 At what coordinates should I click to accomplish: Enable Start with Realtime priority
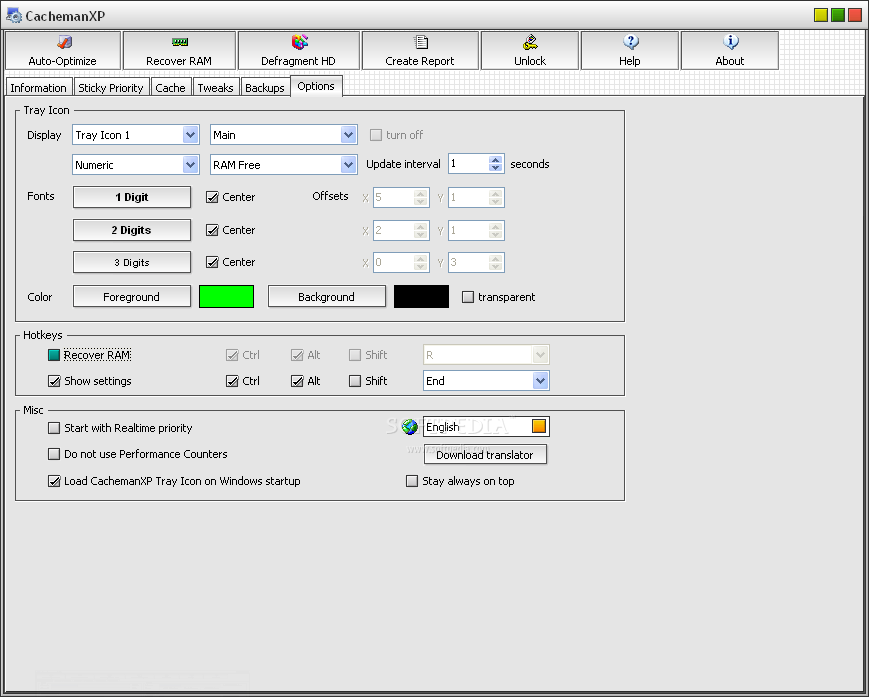click(54, 428)
